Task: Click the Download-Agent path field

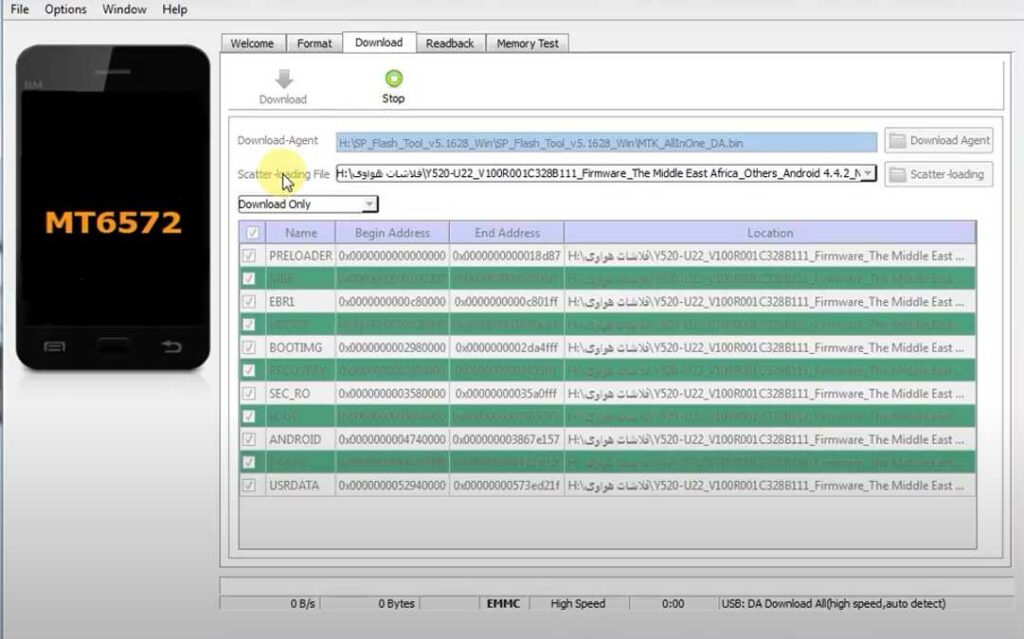Action: (x=606, y=142)
